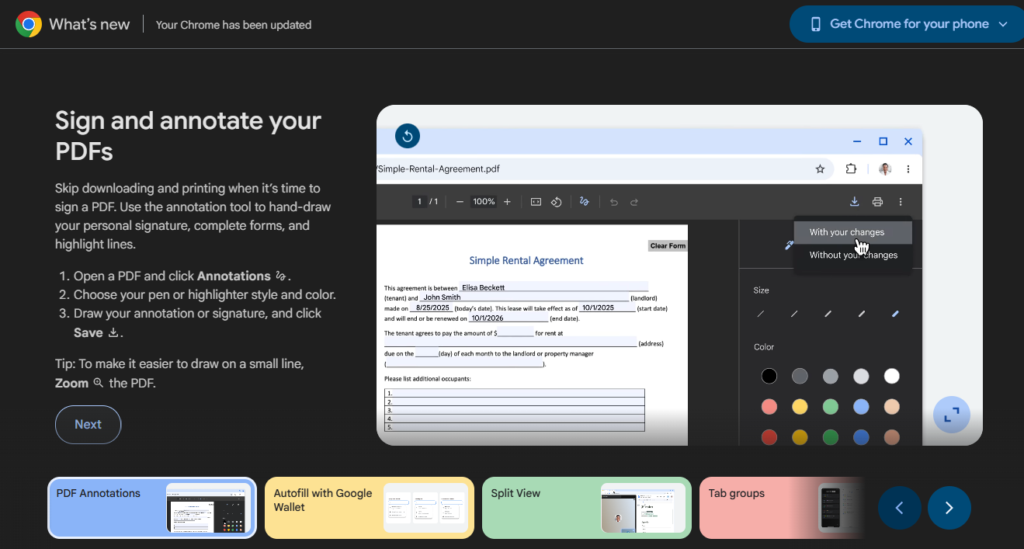Zoom in with the plus icon in PDF toolbar

(507, 202)
